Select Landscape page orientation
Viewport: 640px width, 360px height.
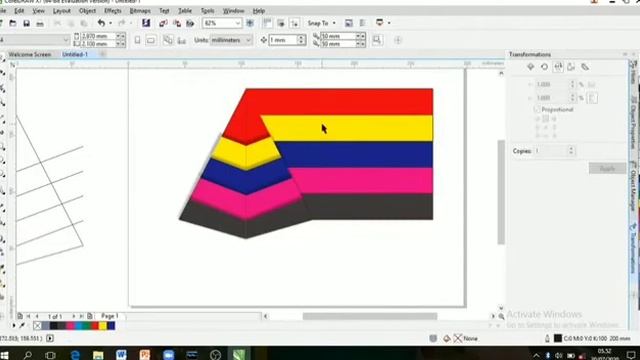tap(151, 40)
